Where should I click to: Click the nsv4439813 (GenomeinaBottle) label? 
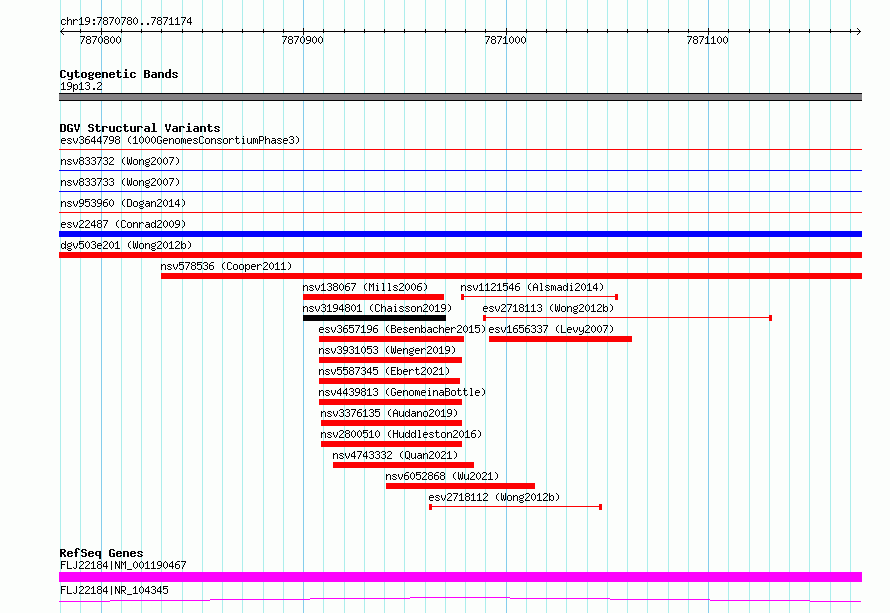pyautogui.click(x=402, y=392)
